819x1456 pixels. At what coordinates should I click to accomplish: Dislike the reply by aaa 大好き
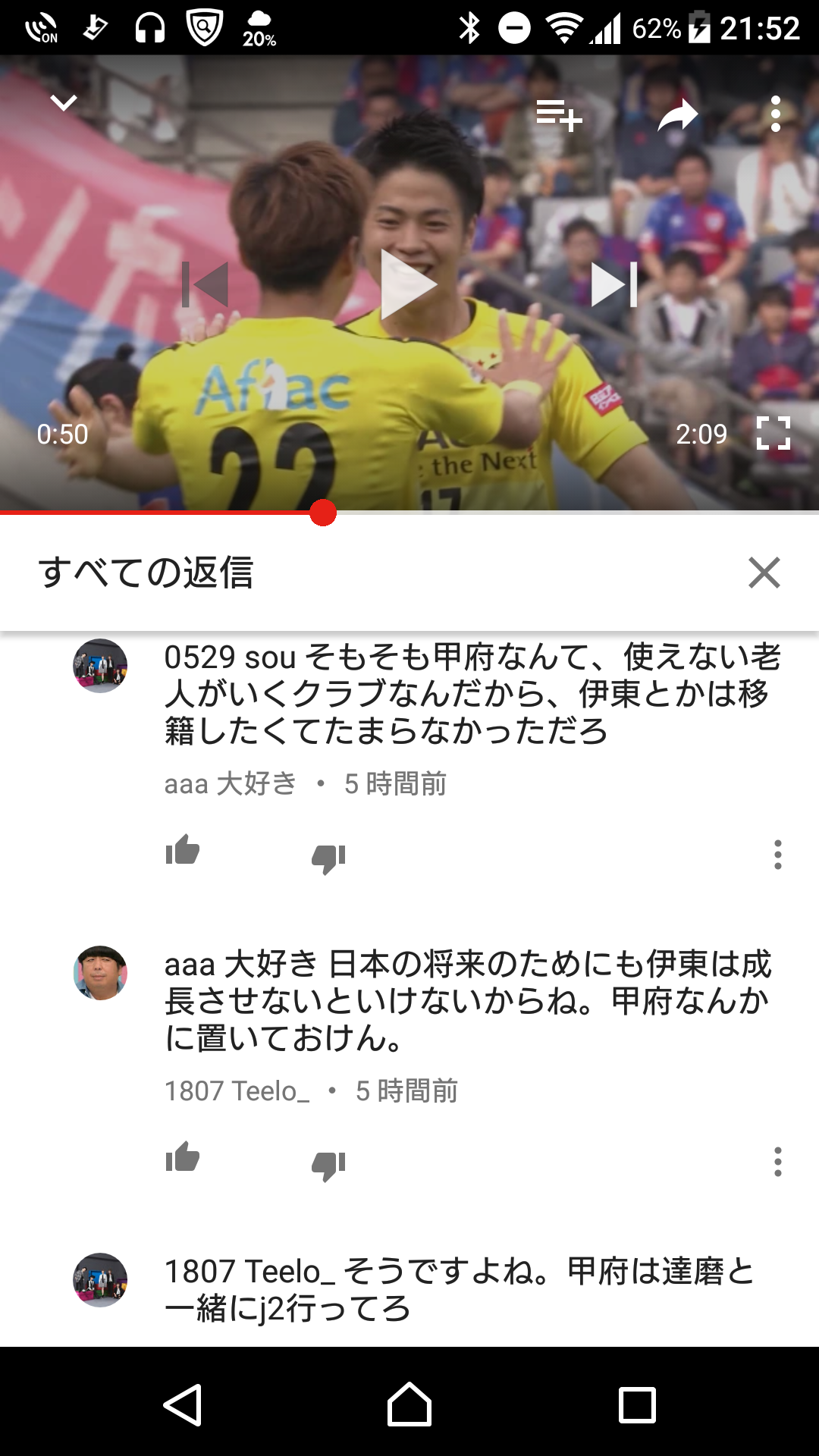tap(328, 858)
